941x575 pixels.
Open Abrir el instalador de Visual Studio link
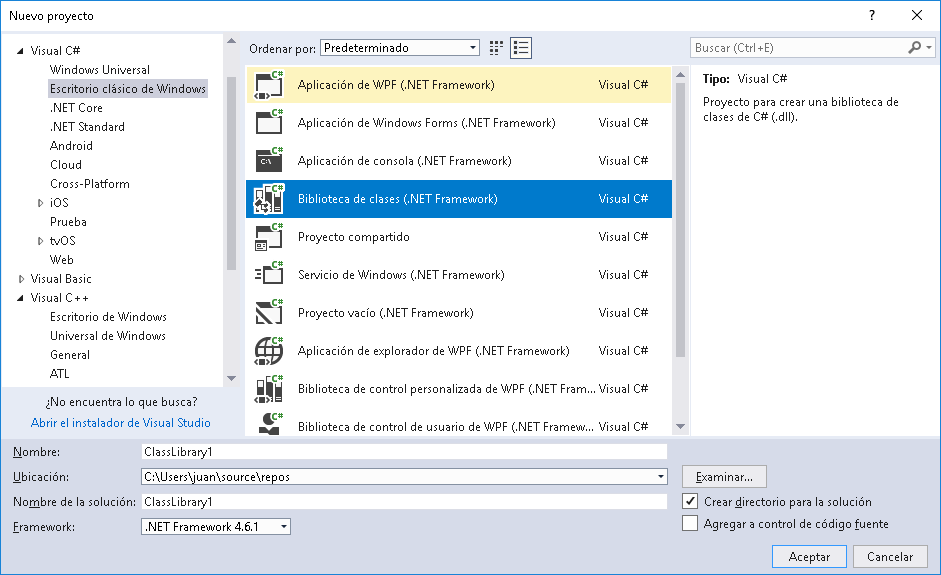(121, 423)
